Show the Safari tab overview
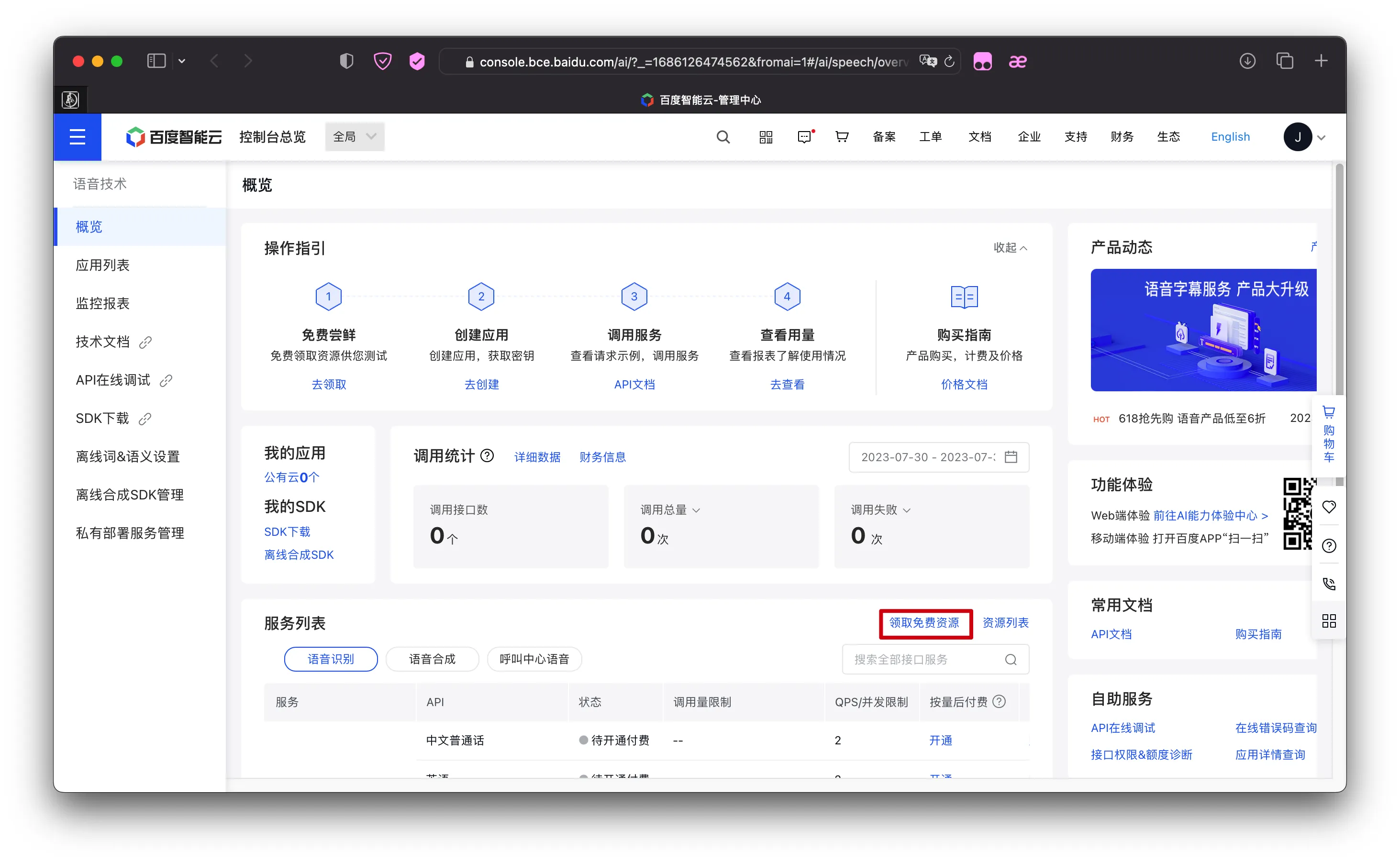Image resolution: width=1400 pixels, height=863 pixels. pos(1284,61)
